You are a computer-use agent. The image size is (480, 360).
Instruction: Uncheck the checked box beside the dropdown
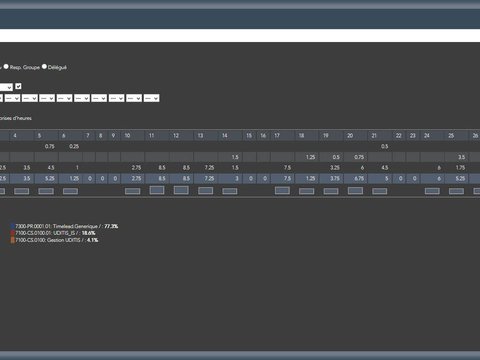18,86
